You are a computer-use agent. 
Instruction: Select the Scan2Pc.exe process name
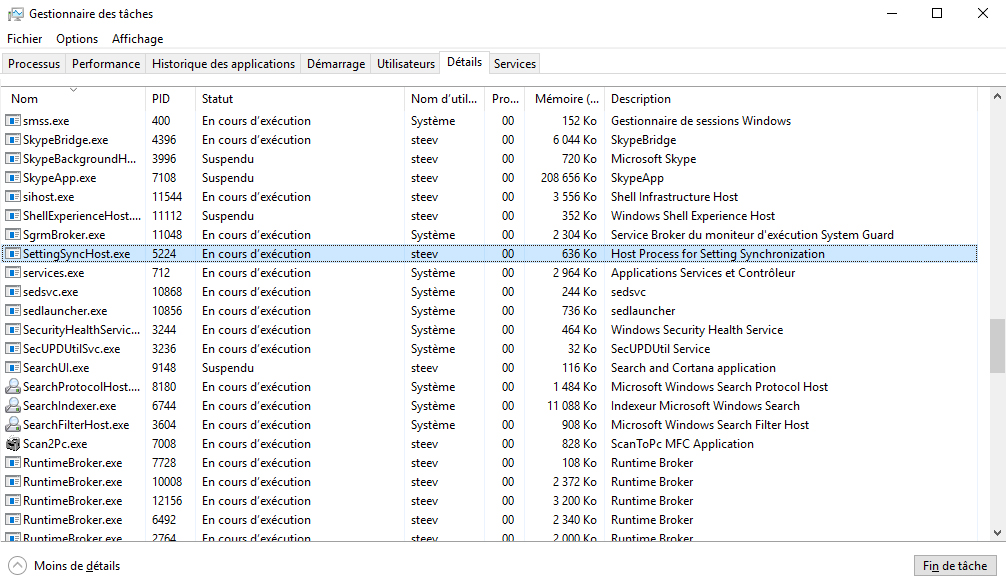point(55,444)
